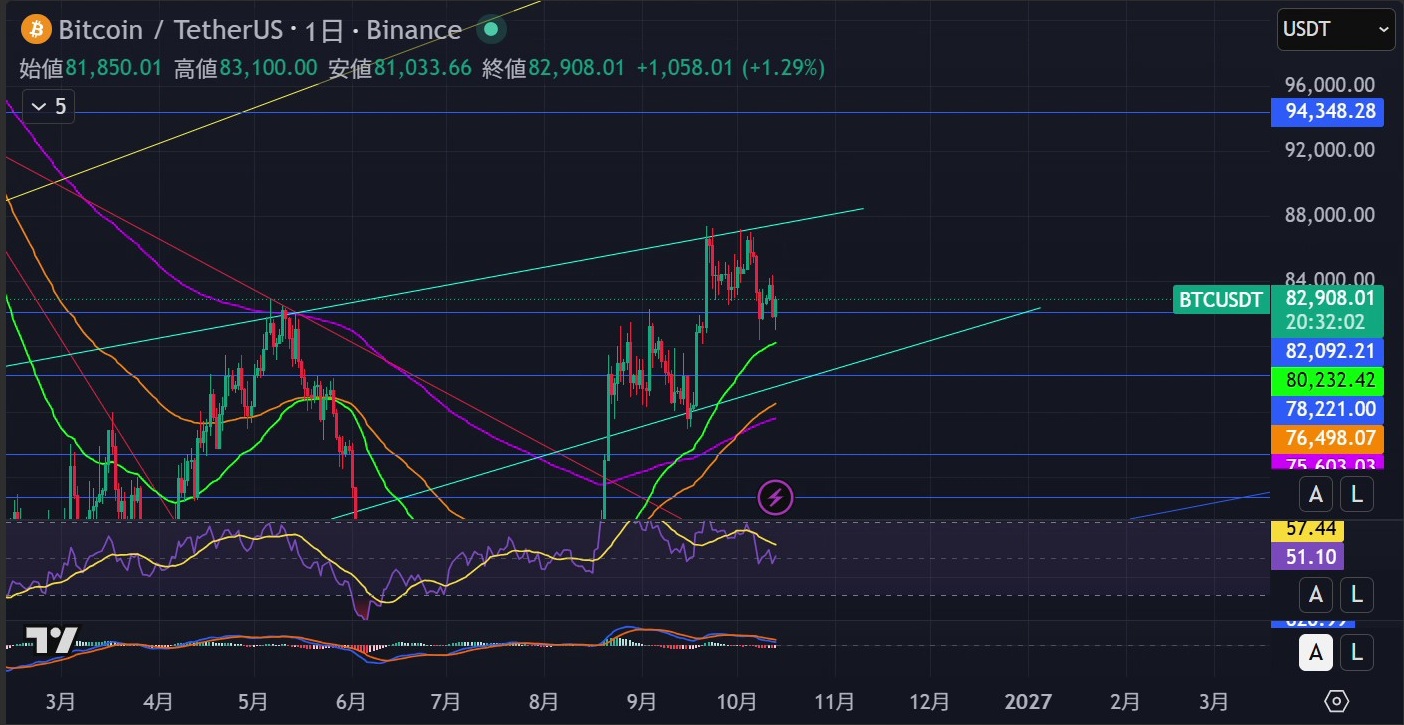Click the 96,000.00 price axis label
This screenshot has width=1404, height=725.
1330,85
